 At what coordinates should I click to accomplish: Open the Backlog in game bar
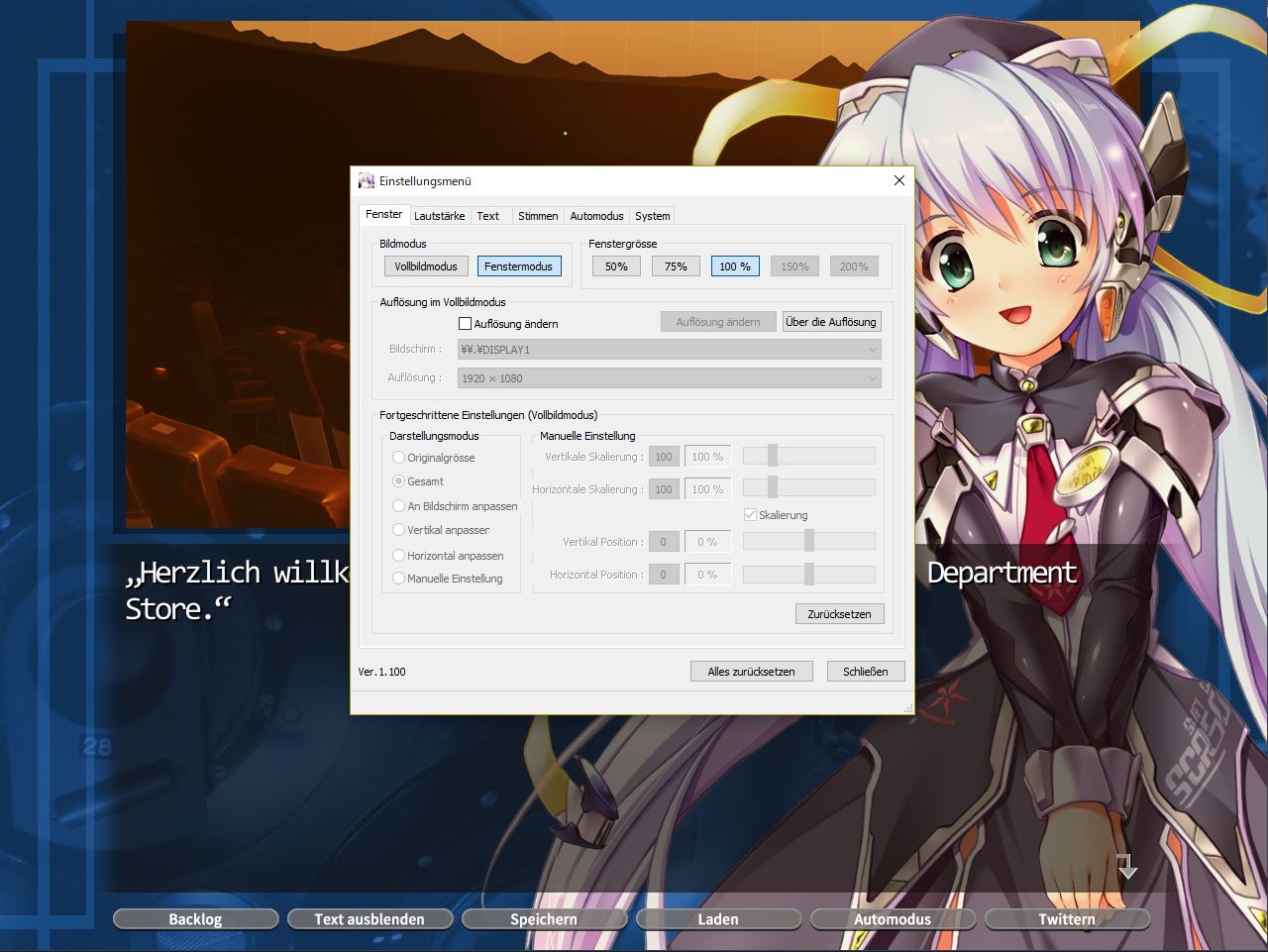[x=195, y=919]
